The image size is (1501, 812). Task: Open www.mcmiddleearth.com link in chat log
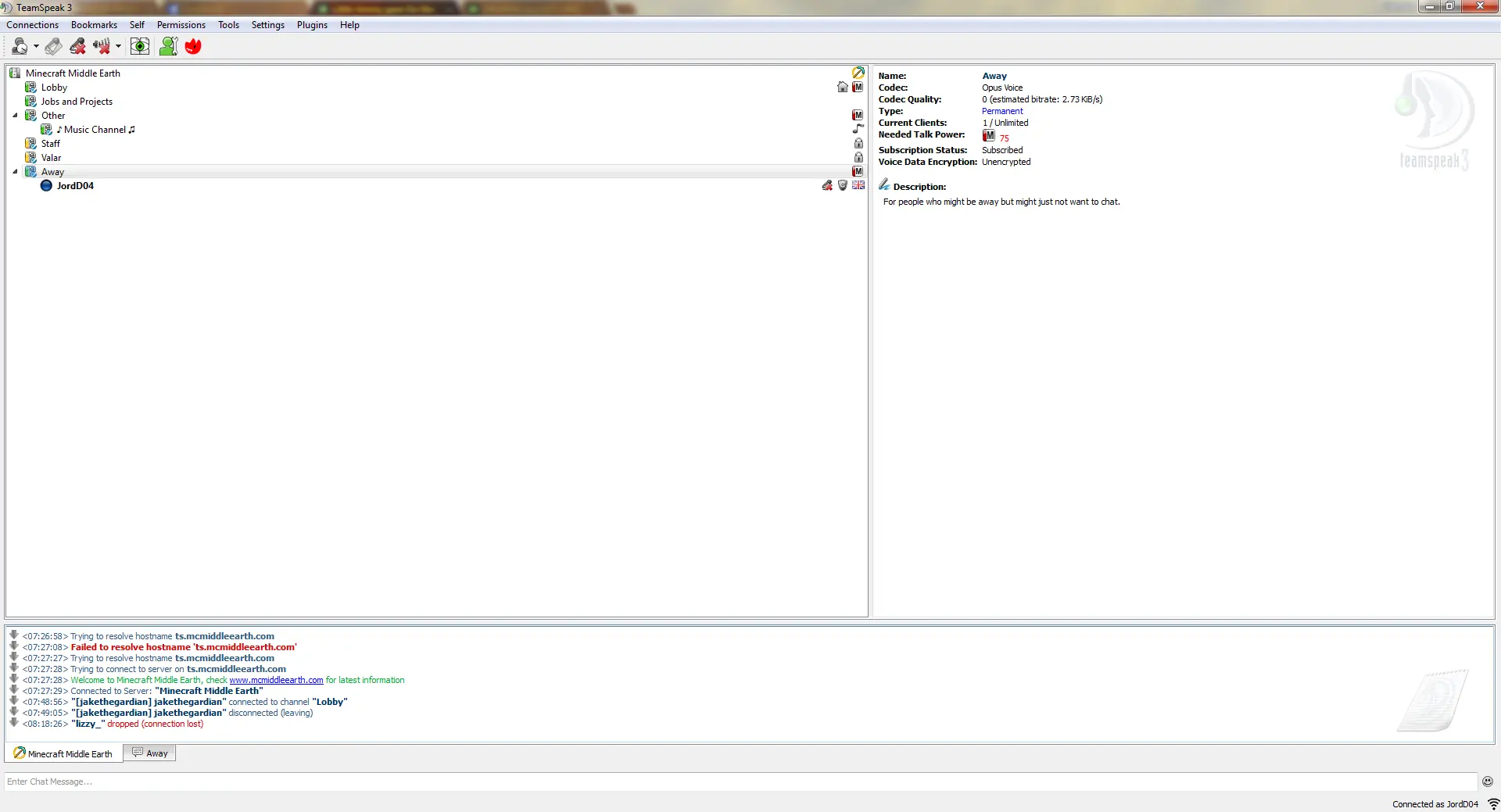[x=276, y=681]
